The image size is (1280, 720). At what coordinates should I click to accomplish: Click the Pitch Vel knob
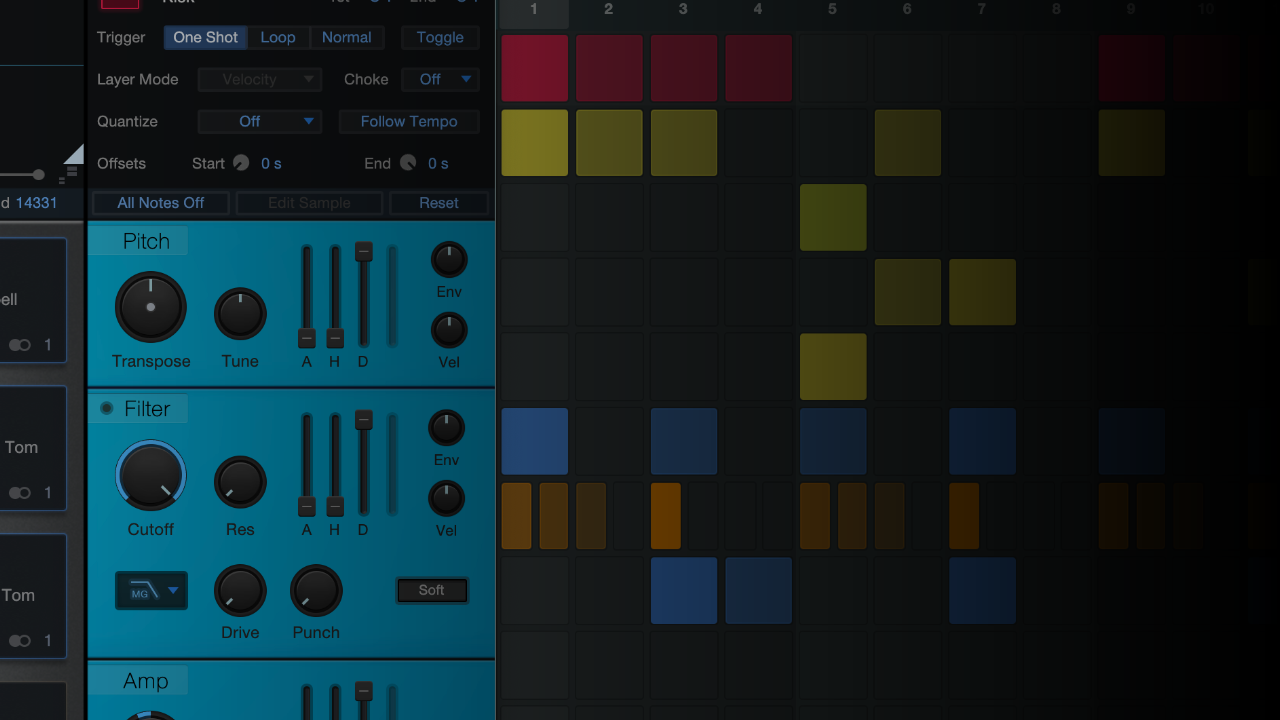(x=449, y=329)
